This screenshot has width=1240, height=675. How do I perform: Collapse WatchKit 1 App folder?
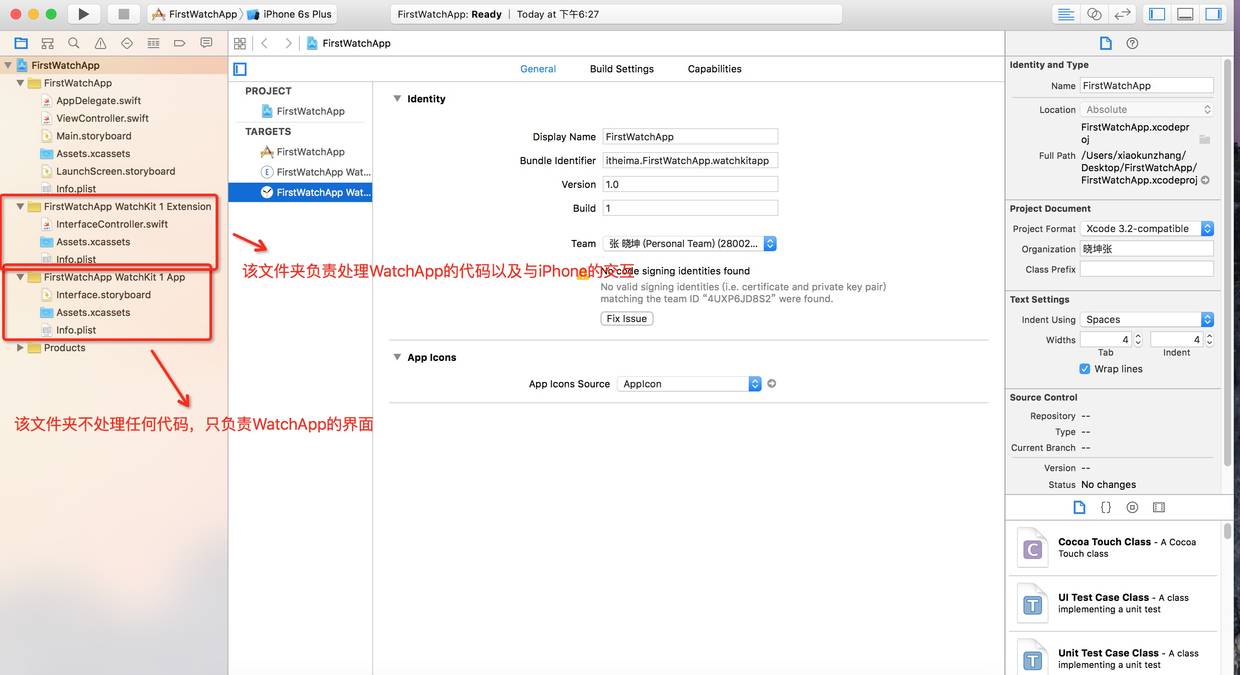20,277
